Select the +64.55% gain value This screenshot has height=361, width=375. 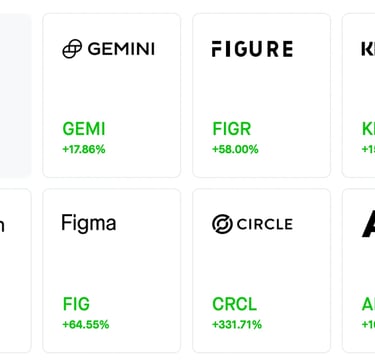tap(86, 324)
